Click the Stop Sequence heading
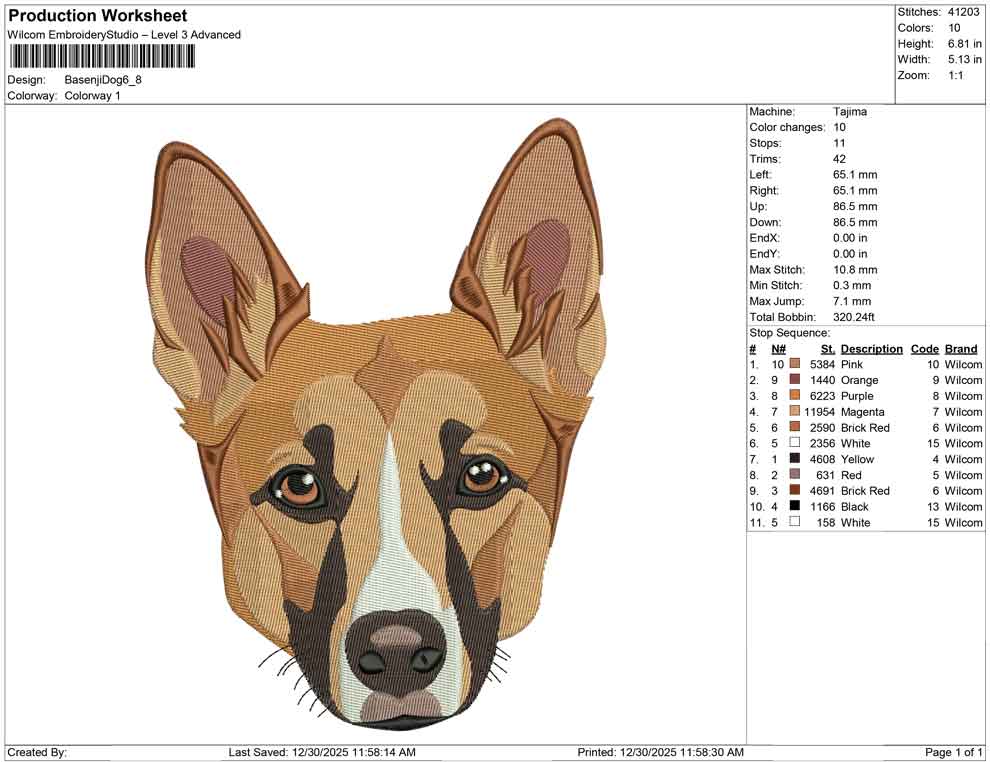Viewport: 990px width, 762px height. [789, 332]
